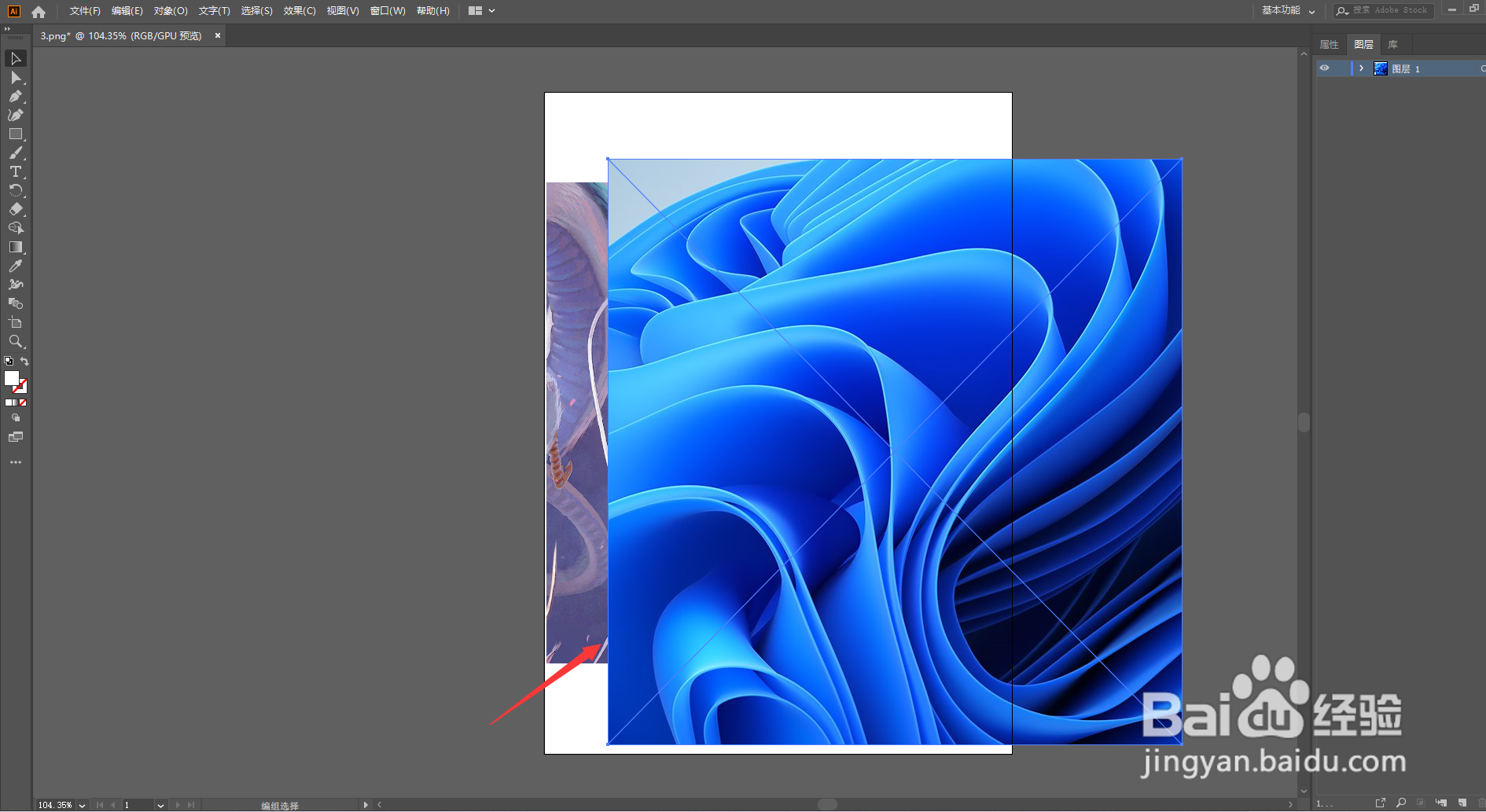The height and width of the screenshot is (812, 1486).
Task: Select the Curvature tool
Action: point(15,116)
